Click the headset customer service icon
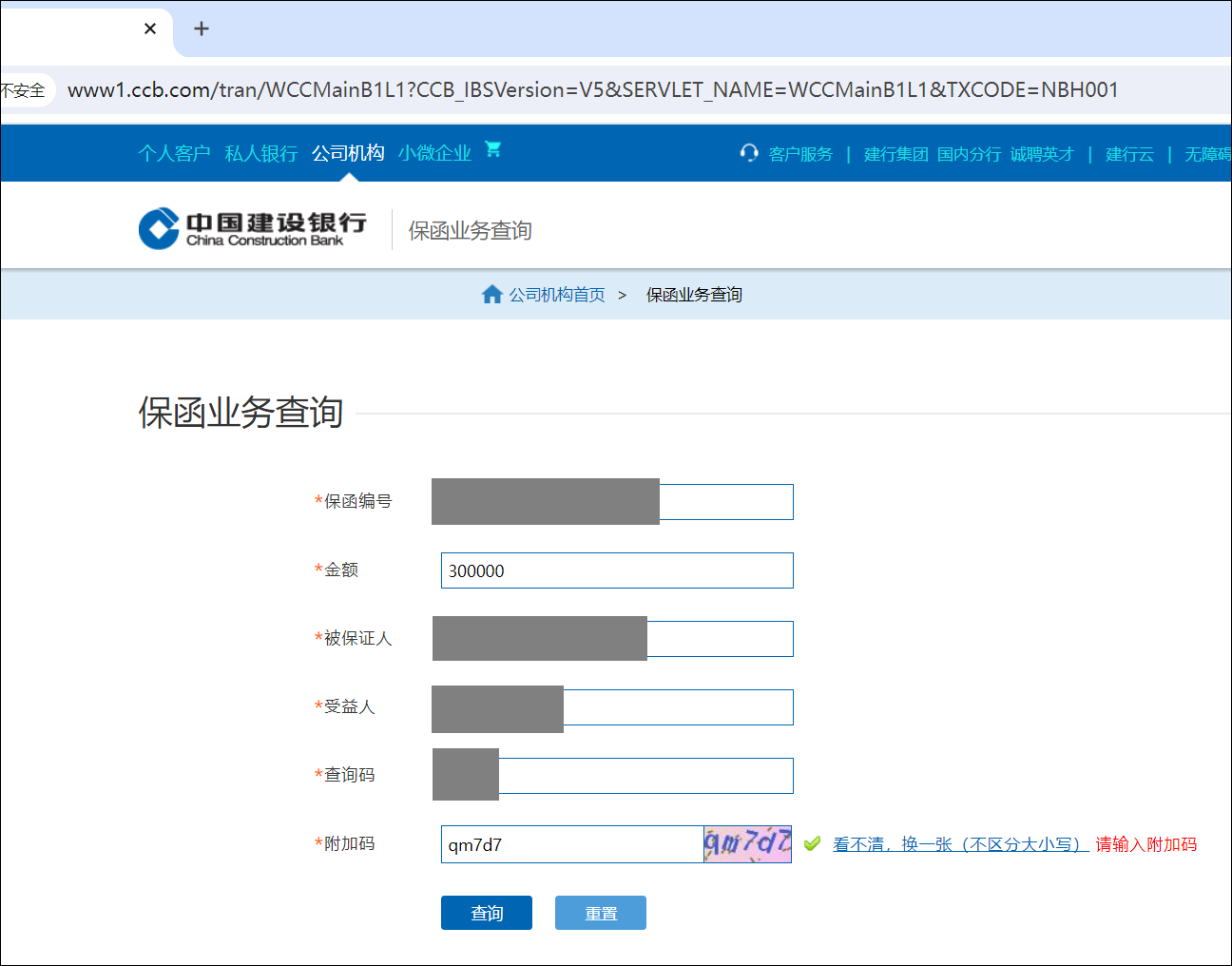The width and height of the screenshot is (1232, 966). pos(748,152)
